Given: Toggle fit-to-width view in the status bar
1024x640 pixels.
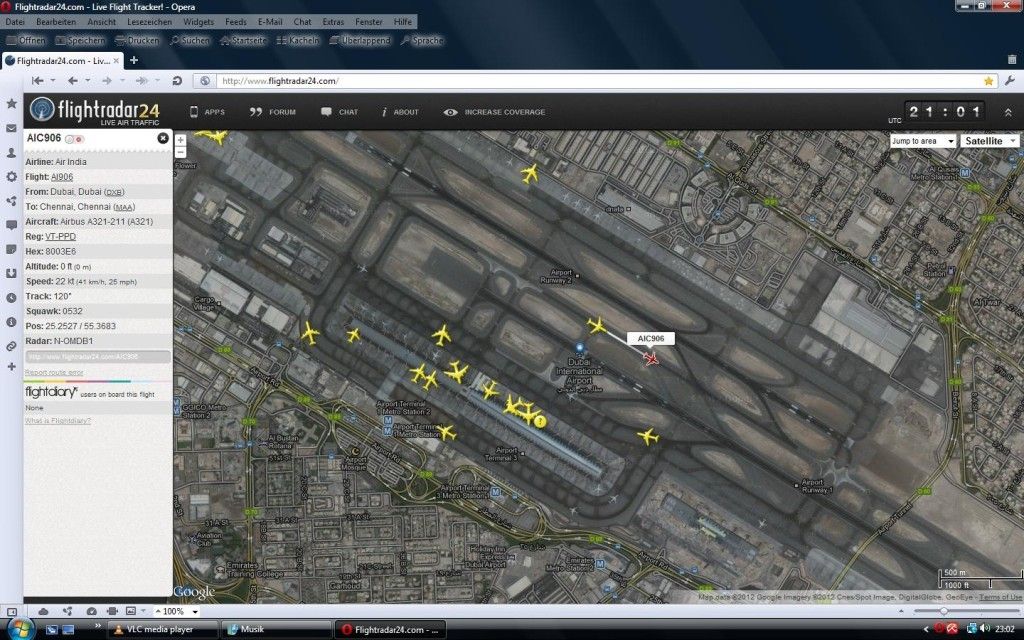Looking at the screenshot, I should pos(112,612).
